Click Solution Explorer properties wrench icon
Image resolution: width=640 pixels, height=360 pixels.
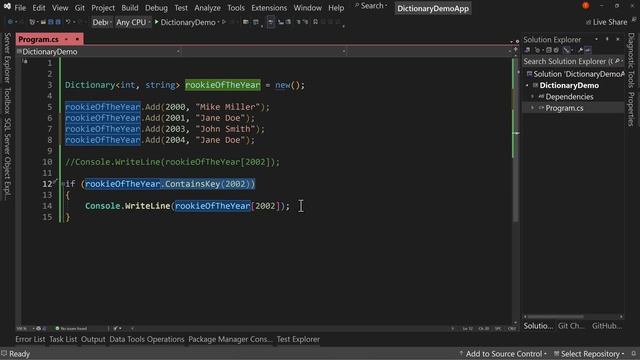pos(580,50)
